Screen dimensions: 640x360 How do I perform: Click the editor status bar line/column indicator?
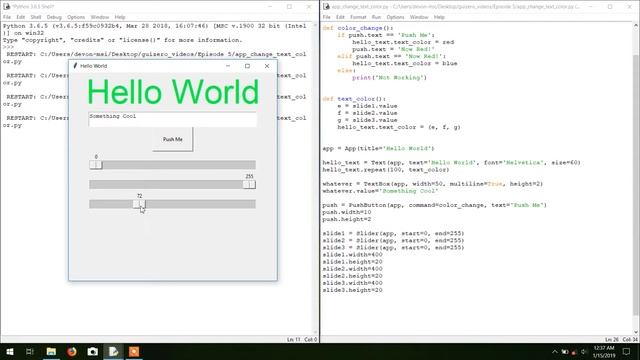click(x=621, y=340)
